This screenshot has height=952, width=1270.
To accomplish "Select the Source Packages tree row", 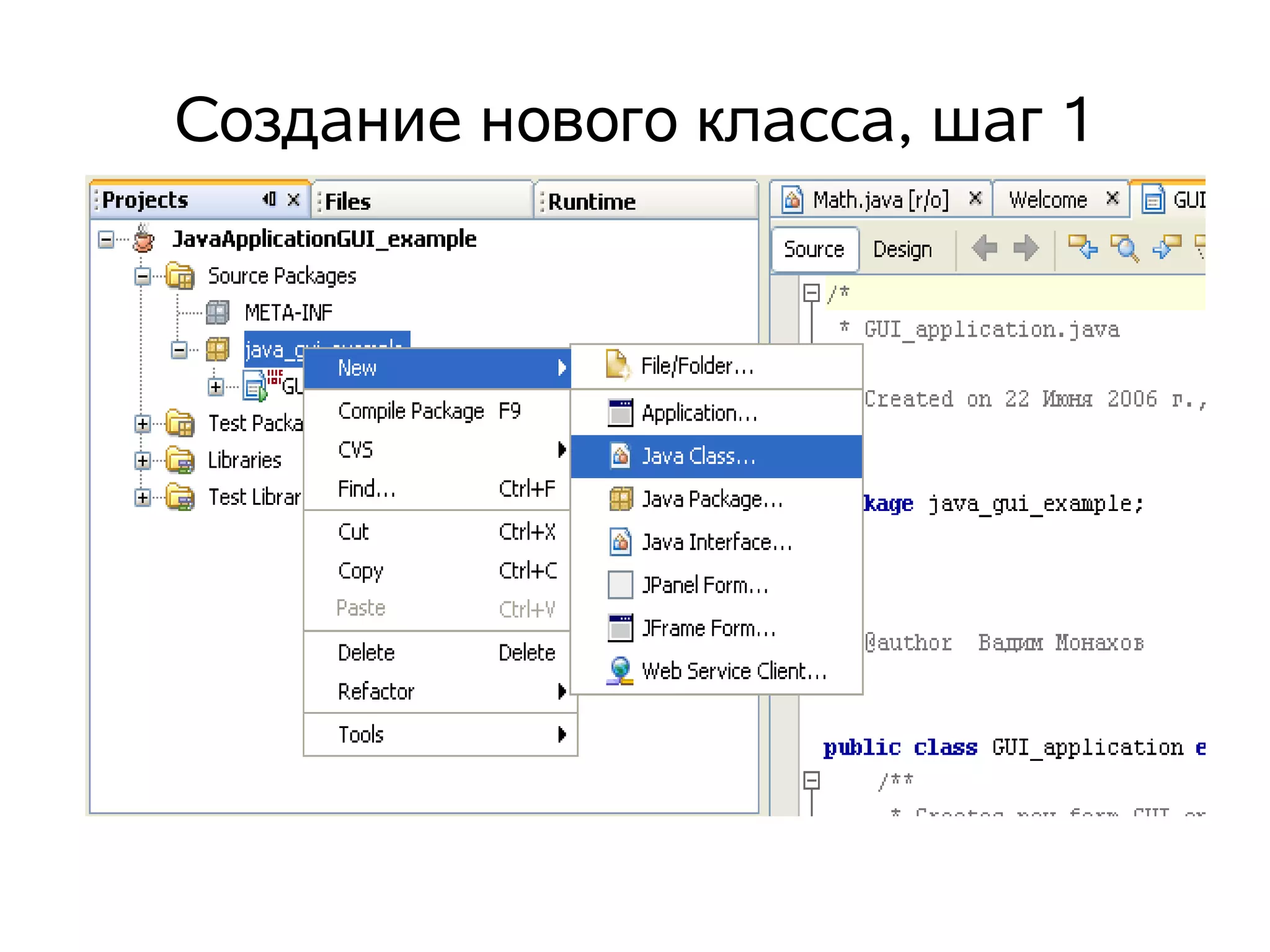I will (282, 276).
